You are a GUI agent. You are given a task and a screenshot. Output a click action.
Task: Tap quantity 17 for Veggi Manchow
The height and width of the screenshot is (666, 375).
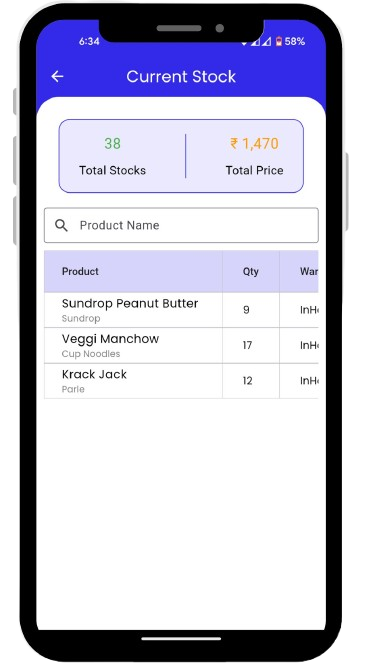(x=247, y=345)
